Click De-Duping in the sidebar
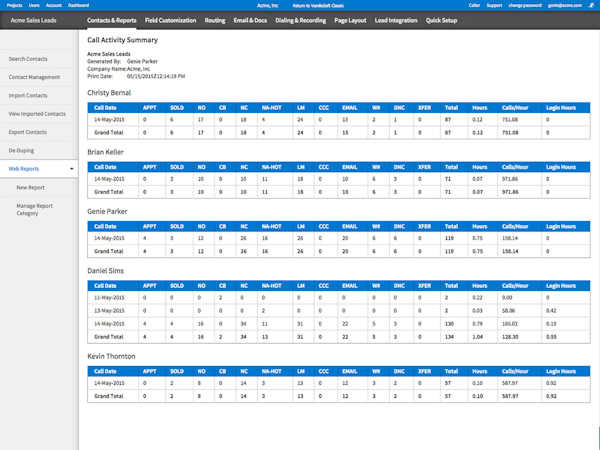Viewport: 600px width, 450px height. 20,150
